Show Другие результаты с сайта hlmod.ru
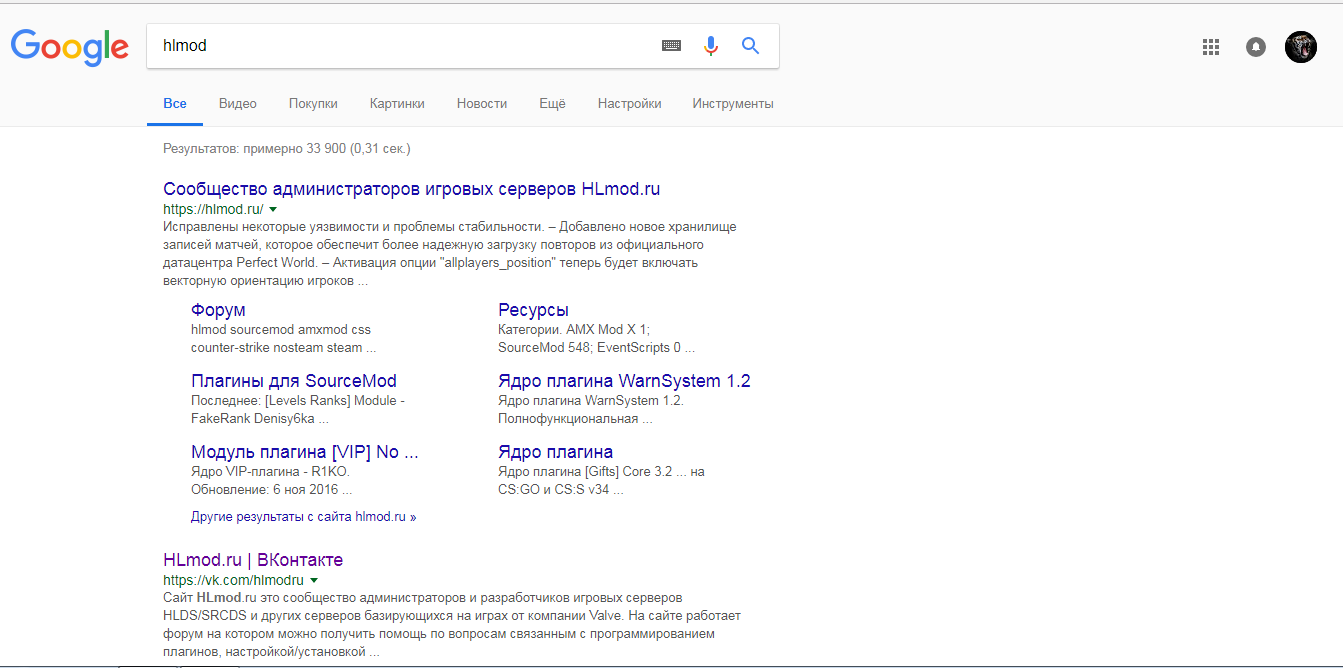 point(304,517)
